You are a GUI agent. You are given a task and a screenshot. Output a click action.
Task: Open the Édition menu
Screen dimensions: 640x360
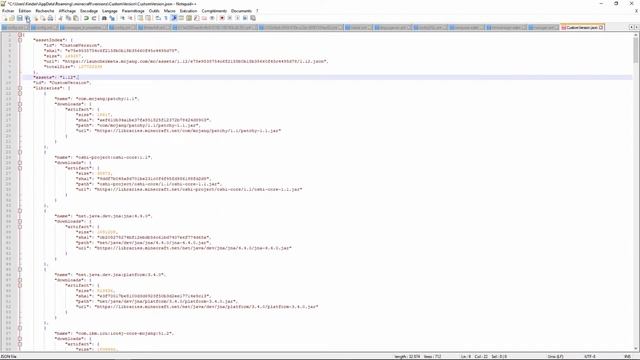[24, 11]
